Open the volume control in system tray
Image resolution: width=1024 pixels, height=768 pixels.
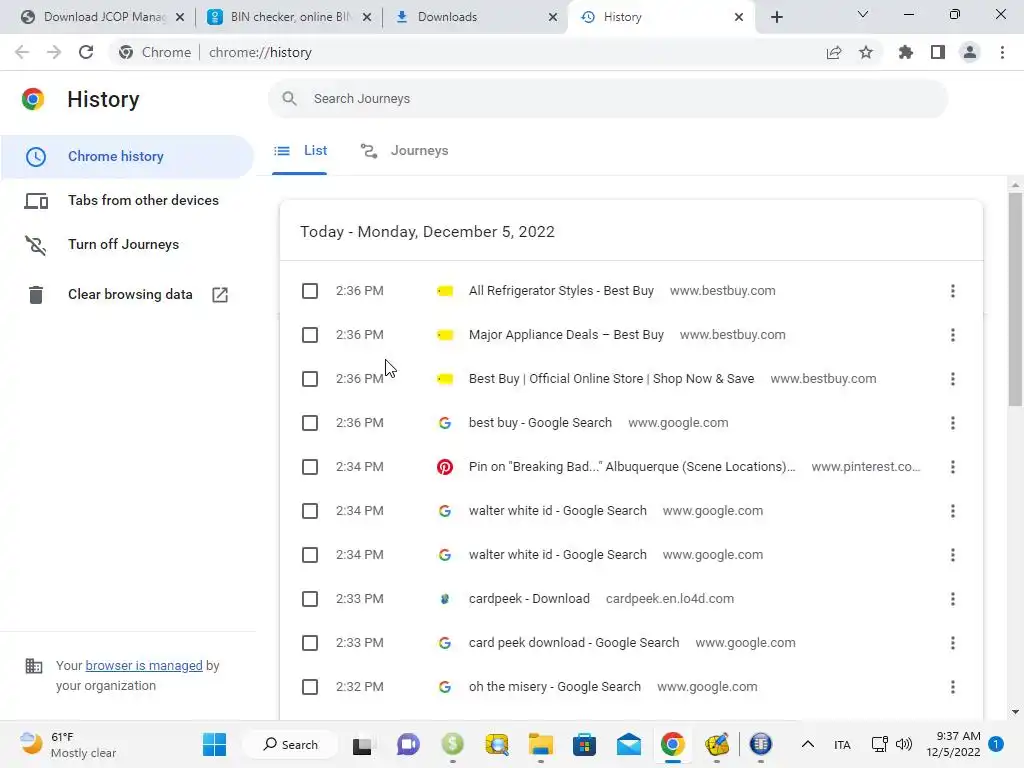pyautogui.click(x=904, y=744)
